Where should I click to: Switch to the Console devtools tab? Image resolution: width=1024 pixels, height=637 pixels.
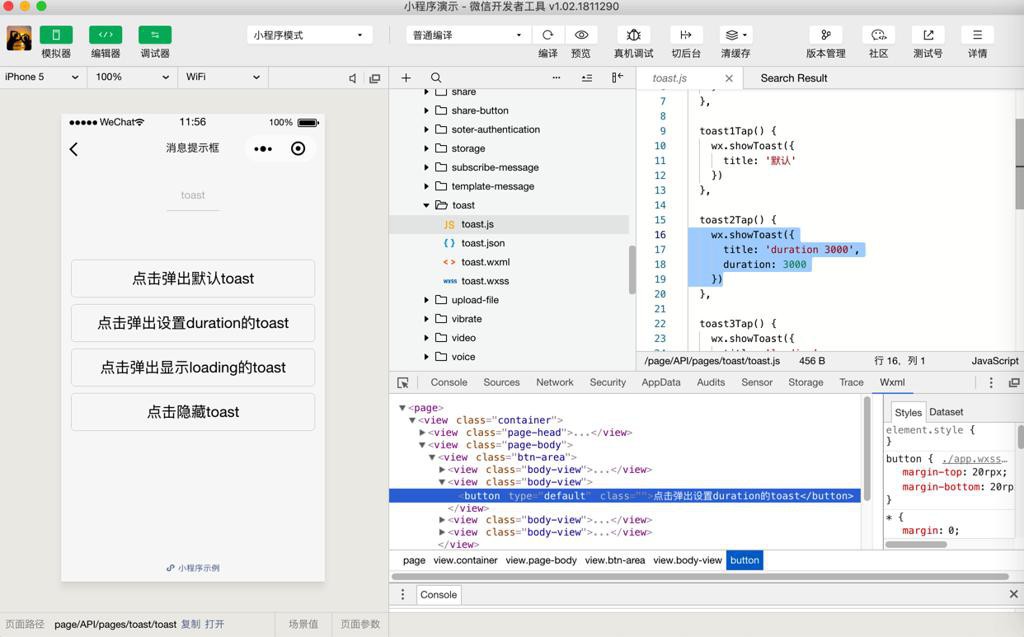pos(449,382)
